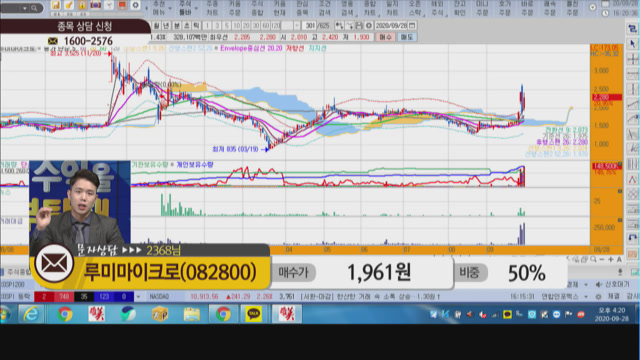Viewport: 640px width, 360px height.
Task: Click the print icon in chart toolbar
Action: tap(359, 26)
